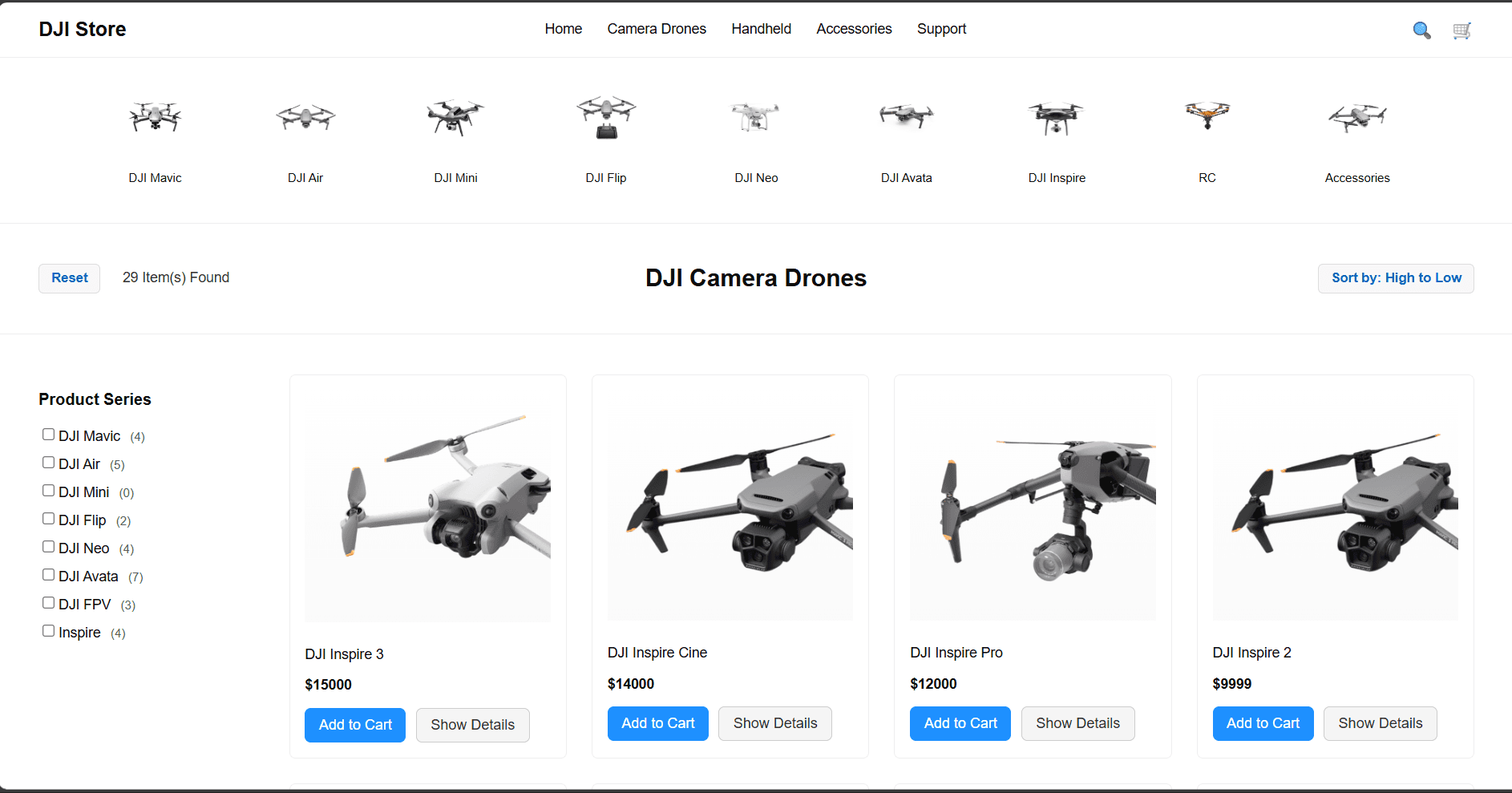
Task: Open the Support nav item
Action: pos(941,29)
